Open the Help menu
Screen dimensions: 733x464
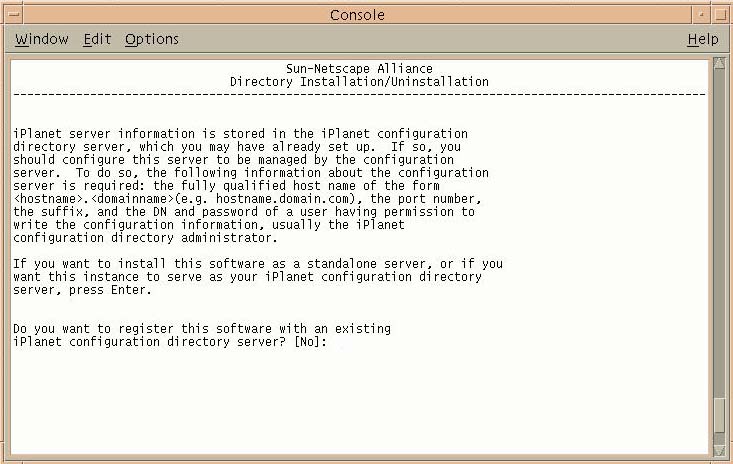coord(703,39)
